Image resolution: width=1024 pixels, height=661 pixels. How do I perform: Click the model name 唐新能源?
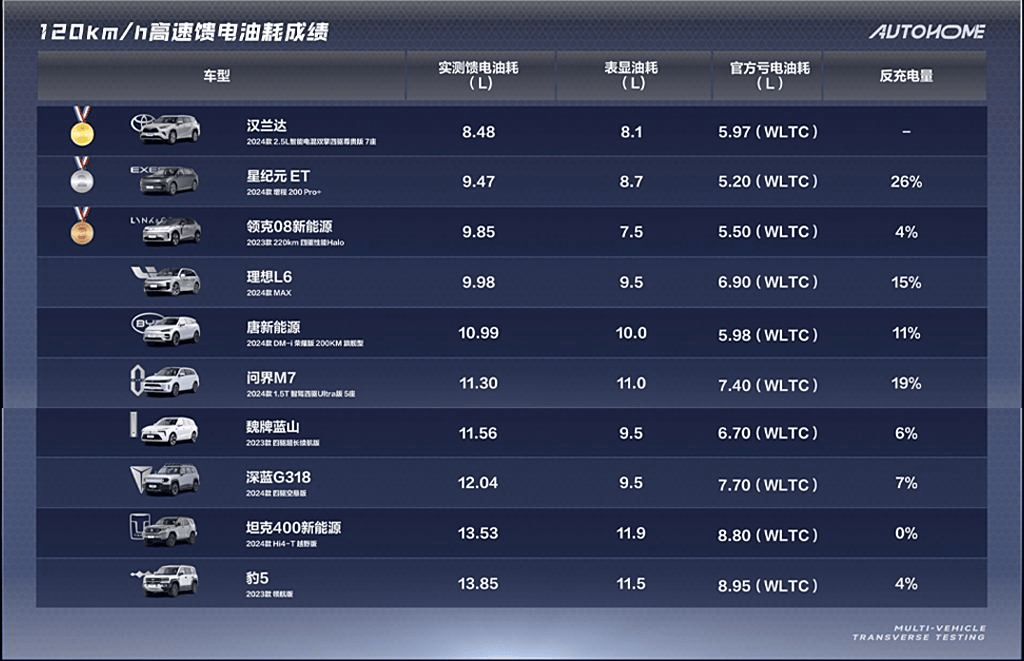[x=273, y=327]
